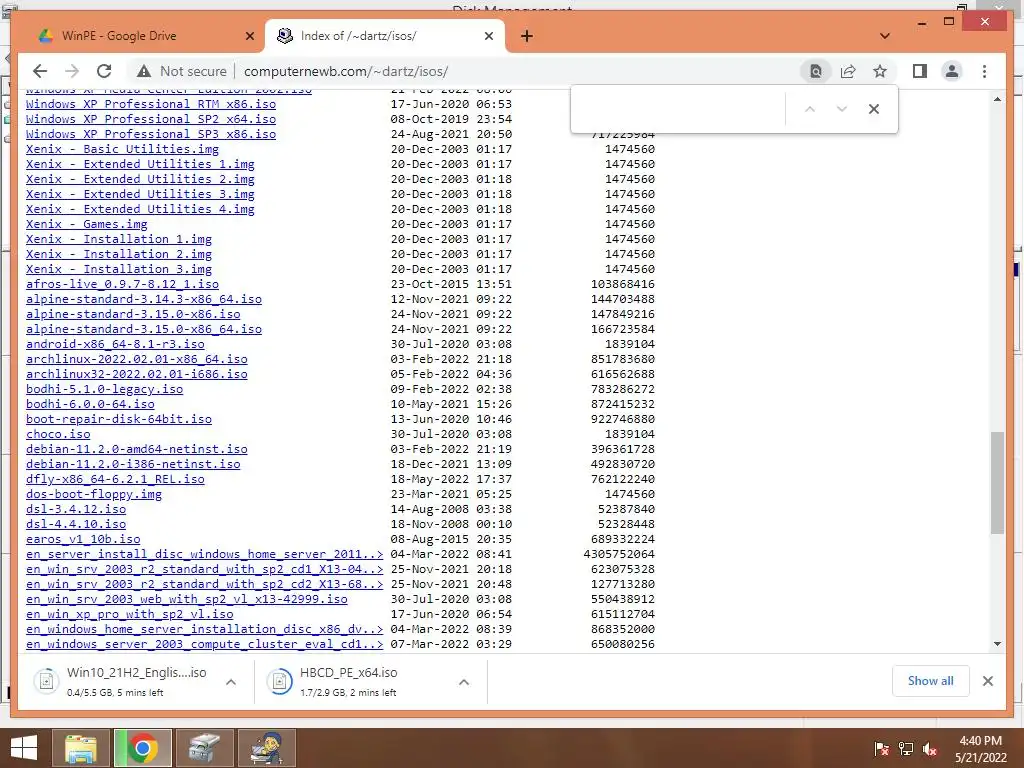Click the address bar URL
The width and height of the screenshot is (1024, 768).
(x=346, y=71)
